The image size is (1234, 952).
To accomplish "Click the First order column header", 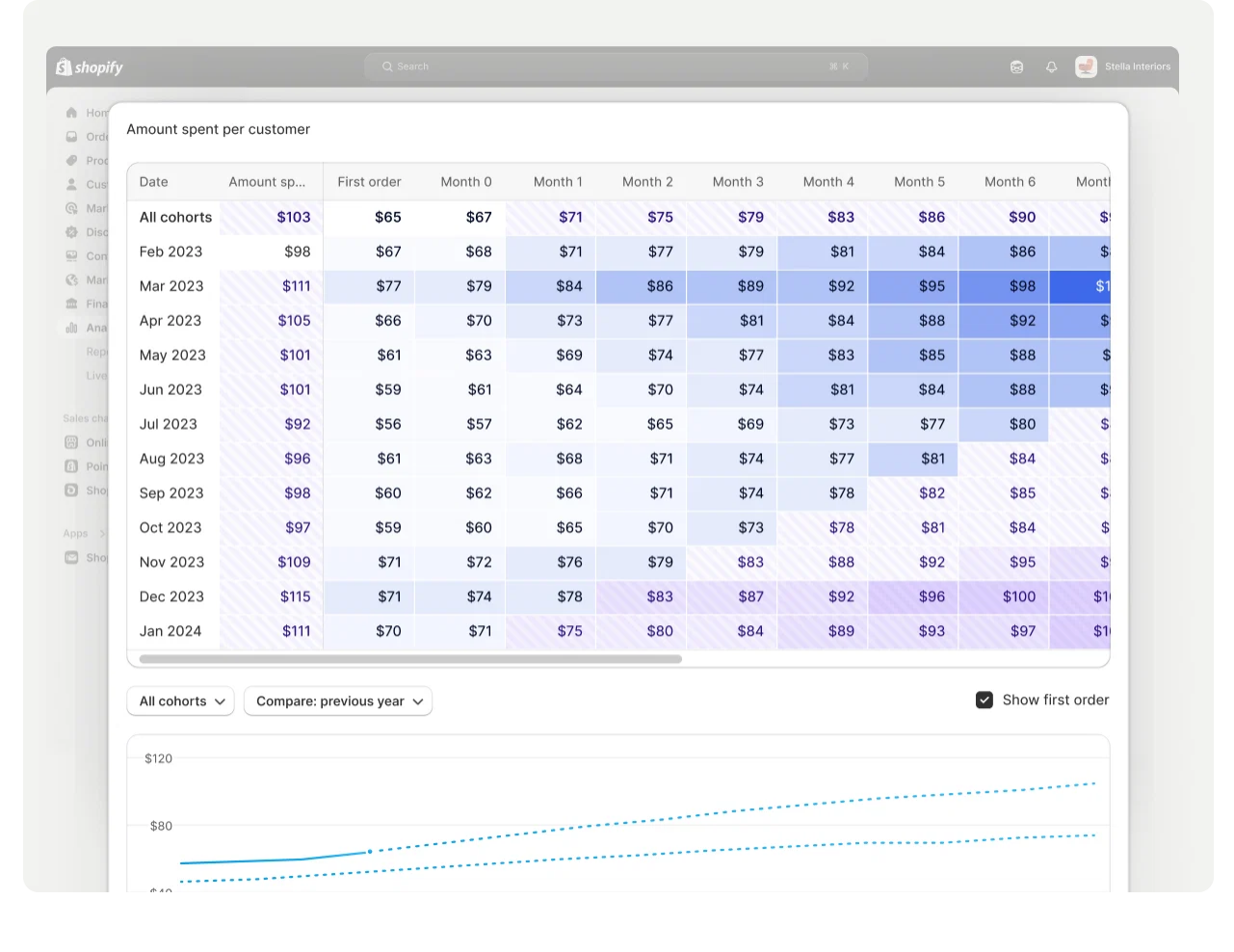I will [x=369, y=181].
